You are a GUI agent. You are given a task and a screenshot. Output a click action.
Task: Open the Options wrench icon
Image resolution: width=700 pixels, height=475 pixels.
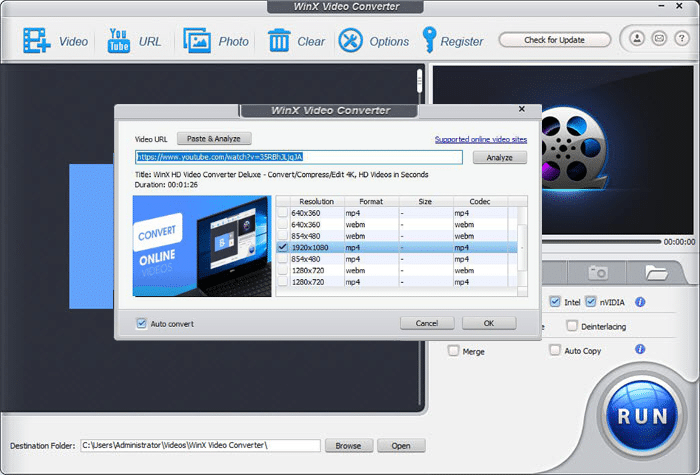pyautogui.click(x=350, y=41)
